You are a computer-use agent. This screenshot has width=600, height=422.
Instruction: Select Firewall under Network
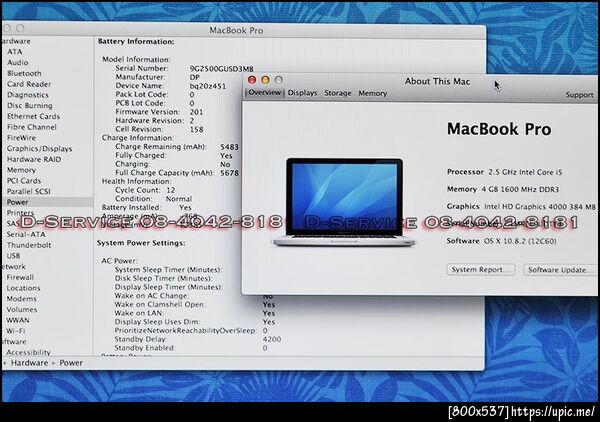(20, 277)
